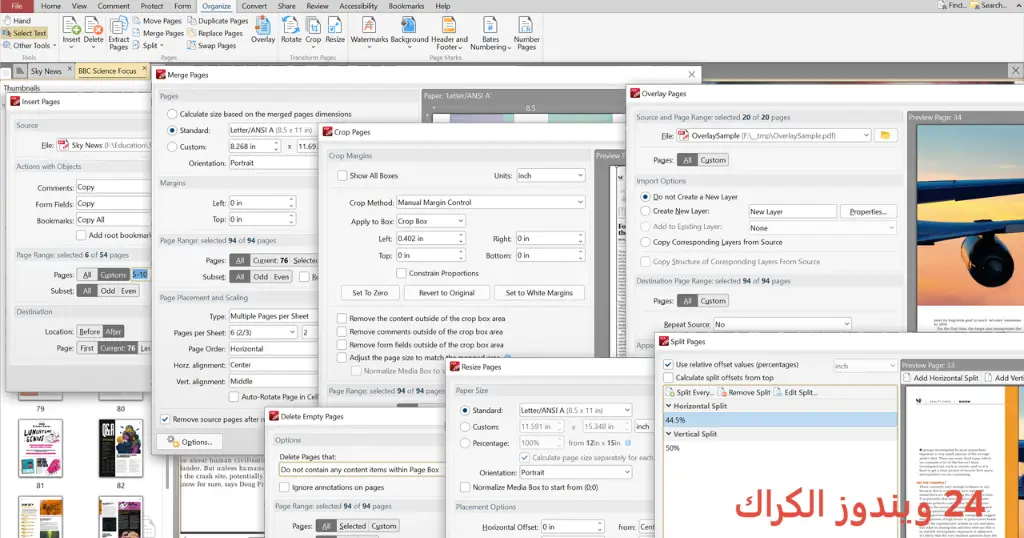Click the Revert to Original button
Image resolution: width=1024 pixels, height=538 pixels.
point(447,293)
